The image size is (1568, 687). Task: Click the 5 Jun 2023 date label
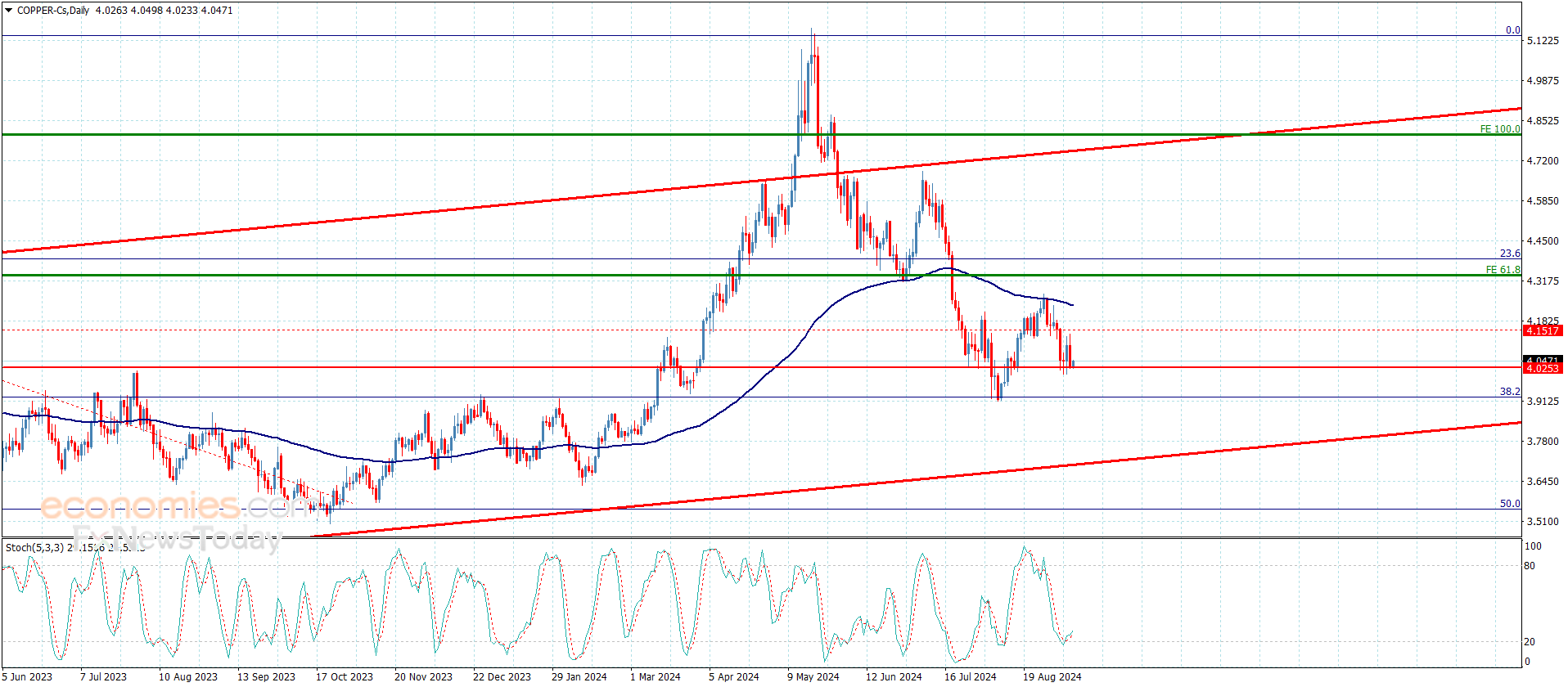pos(27,676)
